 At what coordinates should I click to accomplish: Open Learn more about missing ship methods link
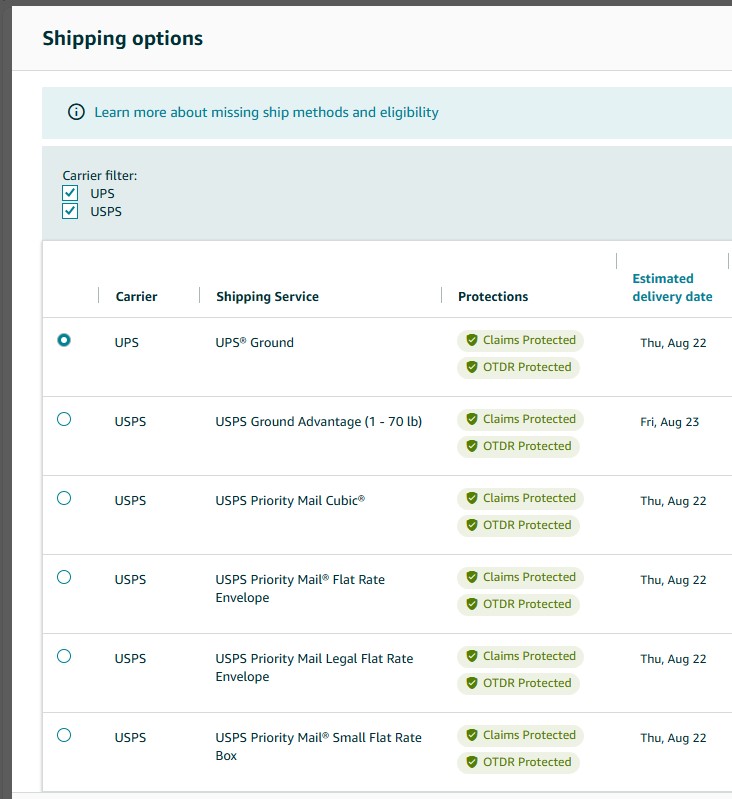(266, 112)
